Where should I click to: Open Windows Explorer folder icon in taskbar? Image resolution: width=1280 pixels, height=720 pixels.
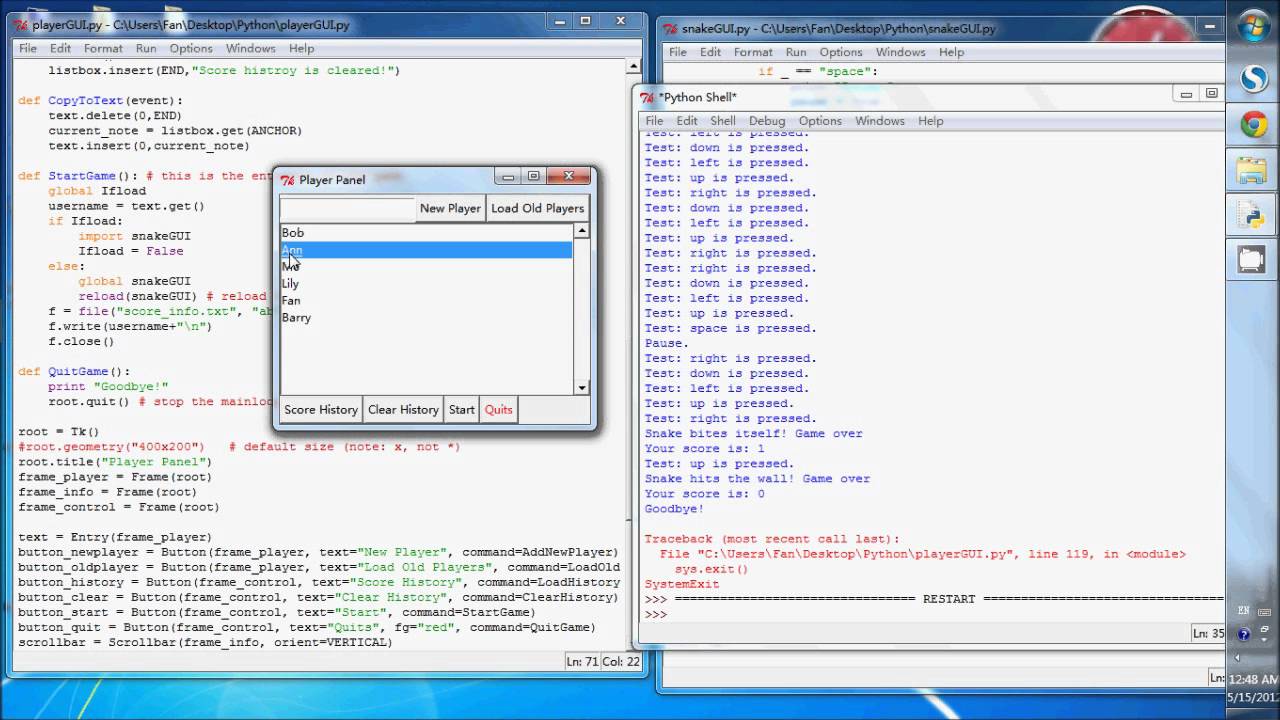pos(1253,171)
